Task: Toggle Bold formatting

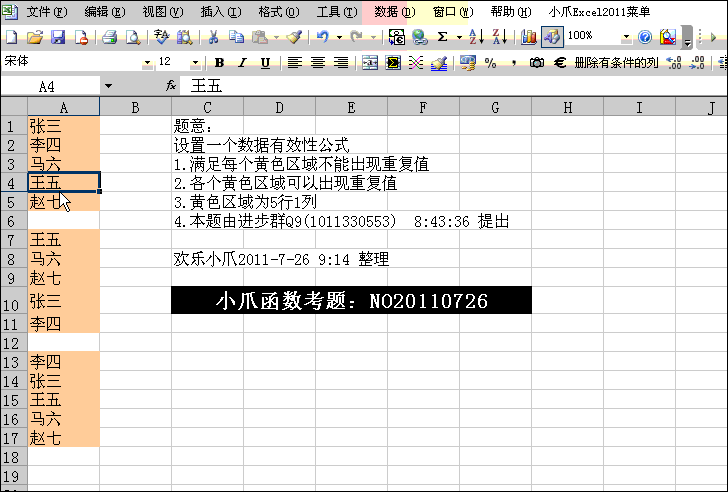Action: [217, 62]
